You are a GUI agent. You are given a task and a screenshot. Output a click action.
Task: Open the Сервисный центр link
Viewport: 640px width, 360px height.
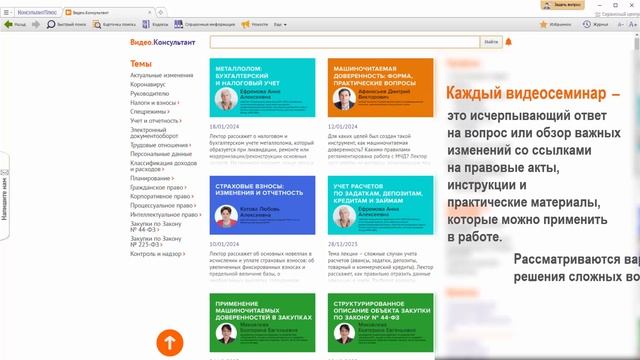tap(617, 14)
